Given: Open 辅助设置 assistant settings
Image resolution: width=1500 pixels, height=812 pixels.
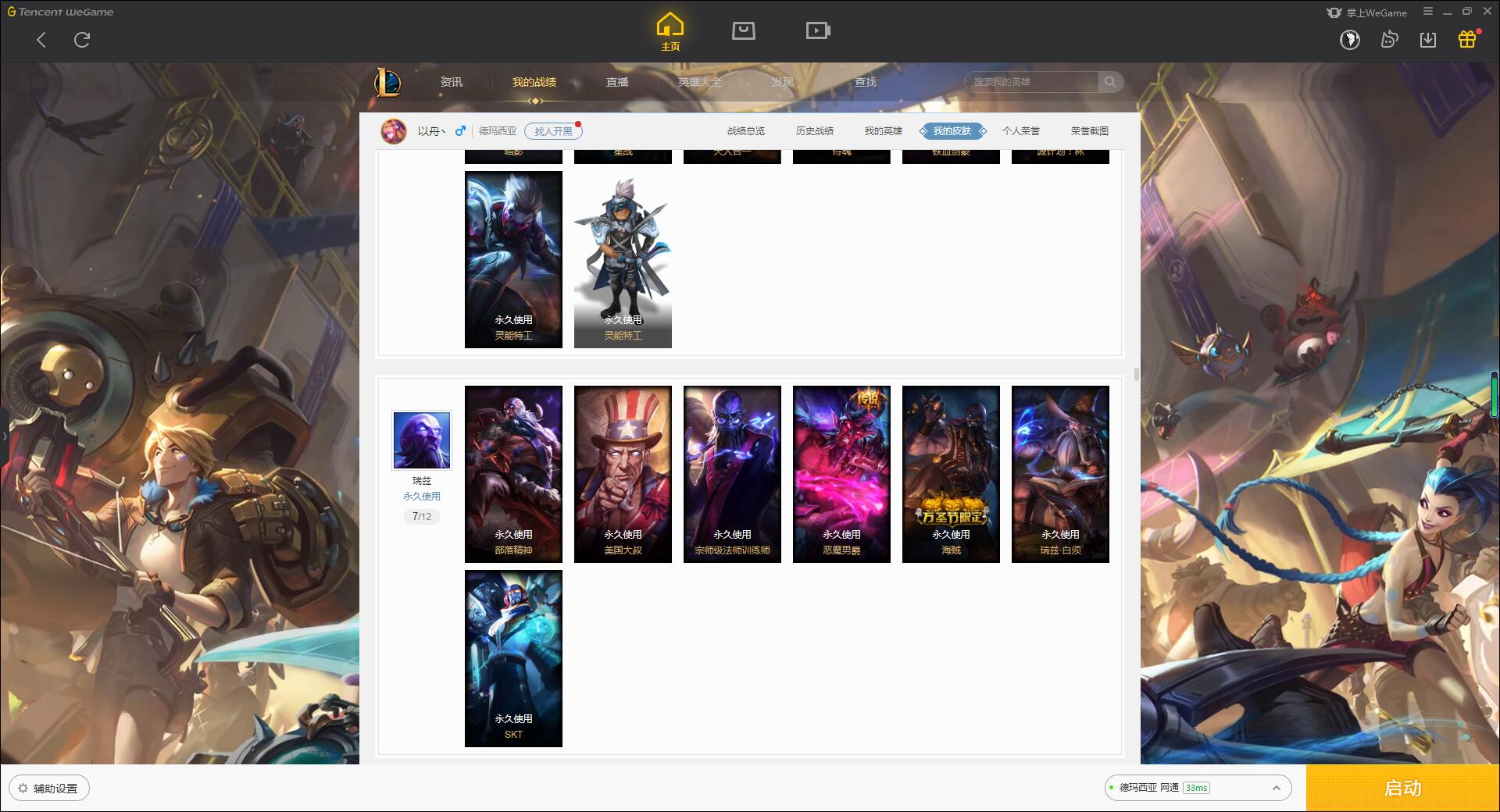Looking at the screenshot, I should click(x=49, y=789).
